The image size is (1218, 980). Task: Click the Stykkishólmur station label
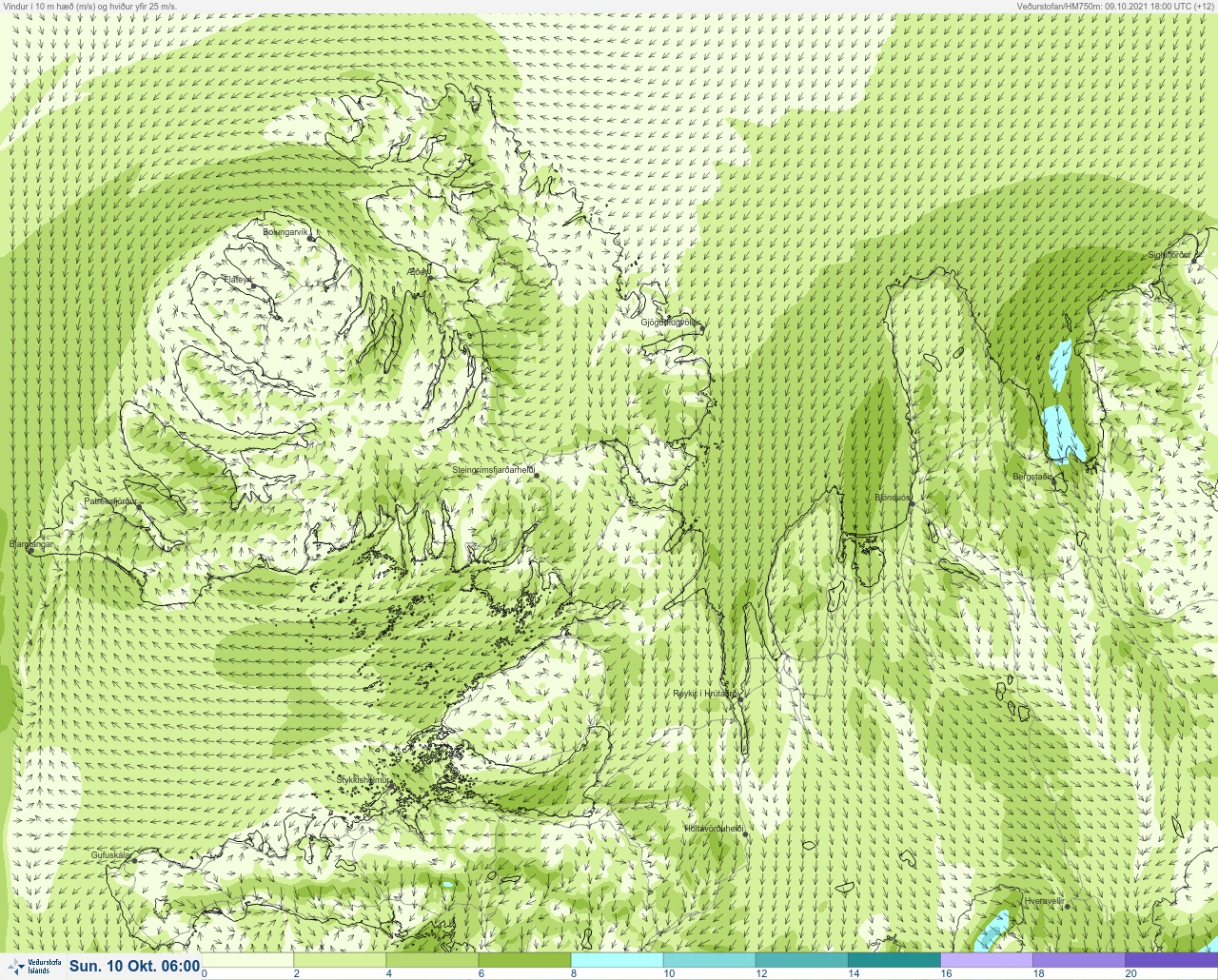[363, 779]
